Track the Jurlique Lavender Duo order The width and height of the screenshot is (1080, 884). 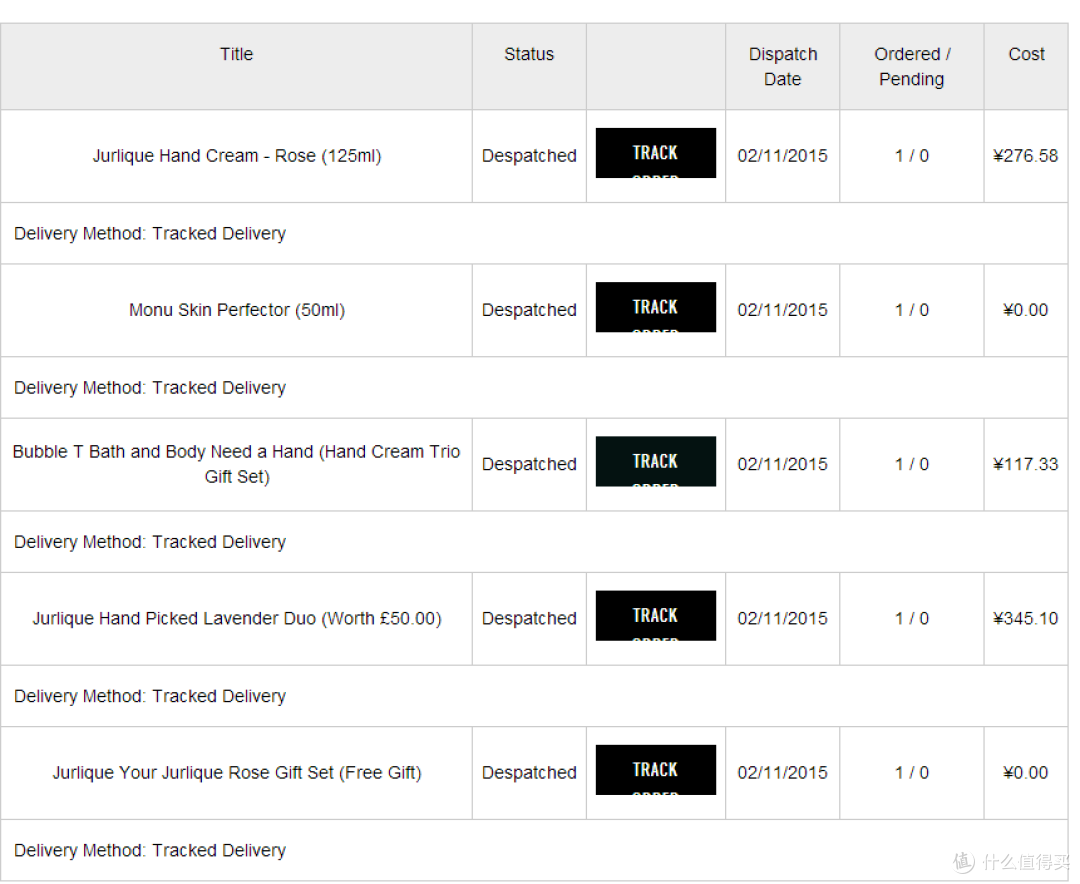pyautogui.click(x=655, y=616)
